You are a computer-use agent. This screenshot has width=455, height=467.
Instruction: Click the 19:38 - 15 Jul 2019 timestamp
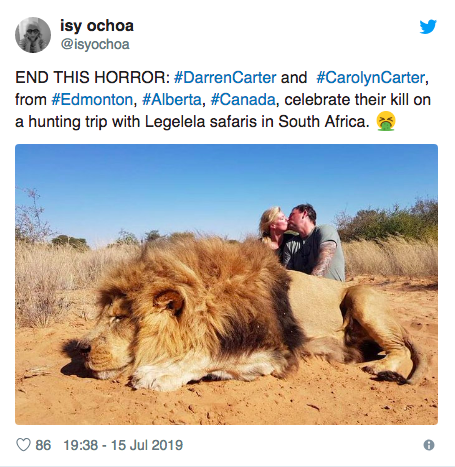coord(123,445)
